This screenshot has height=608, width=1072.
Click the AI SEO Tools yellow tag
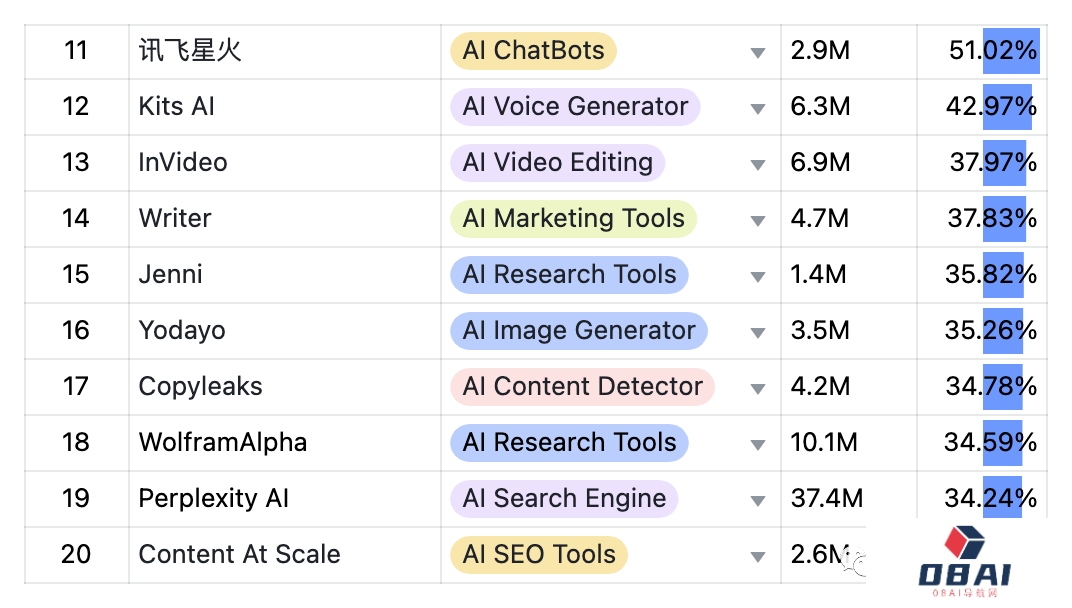pos(539,555)
